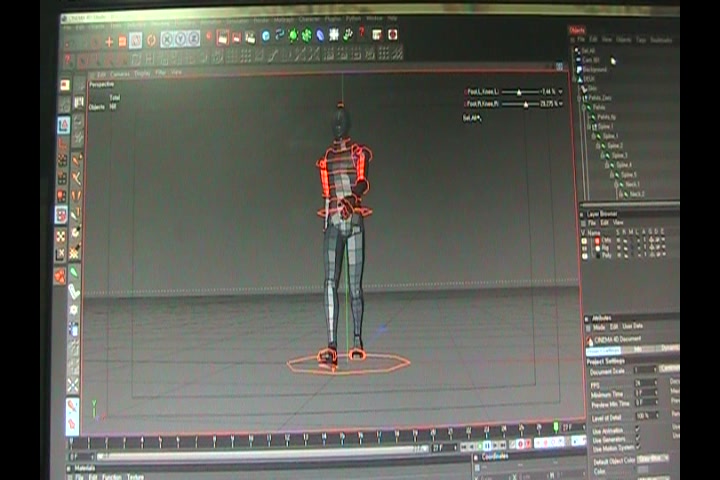Click the green playhead marker on timeline
This screenshot has height=480, width=720.
[x=556, y=428]
